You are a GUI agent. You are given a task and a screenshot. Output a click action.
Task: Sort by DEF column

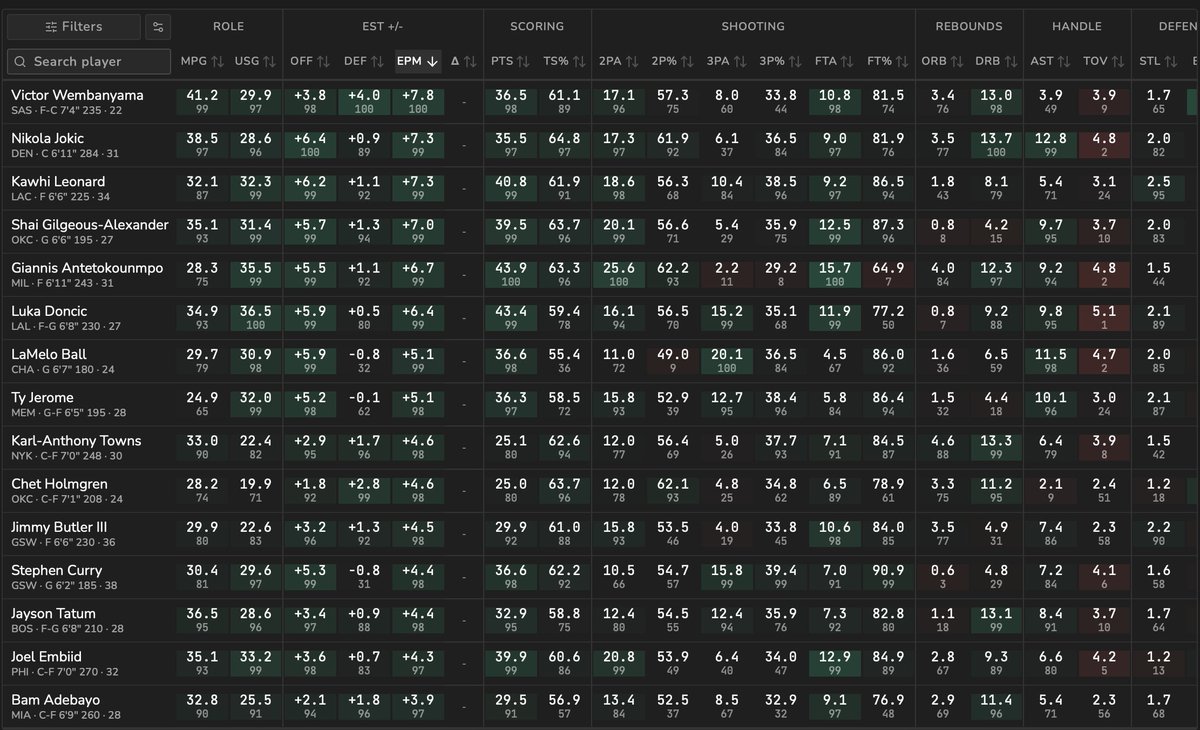[x=364, y=61]
